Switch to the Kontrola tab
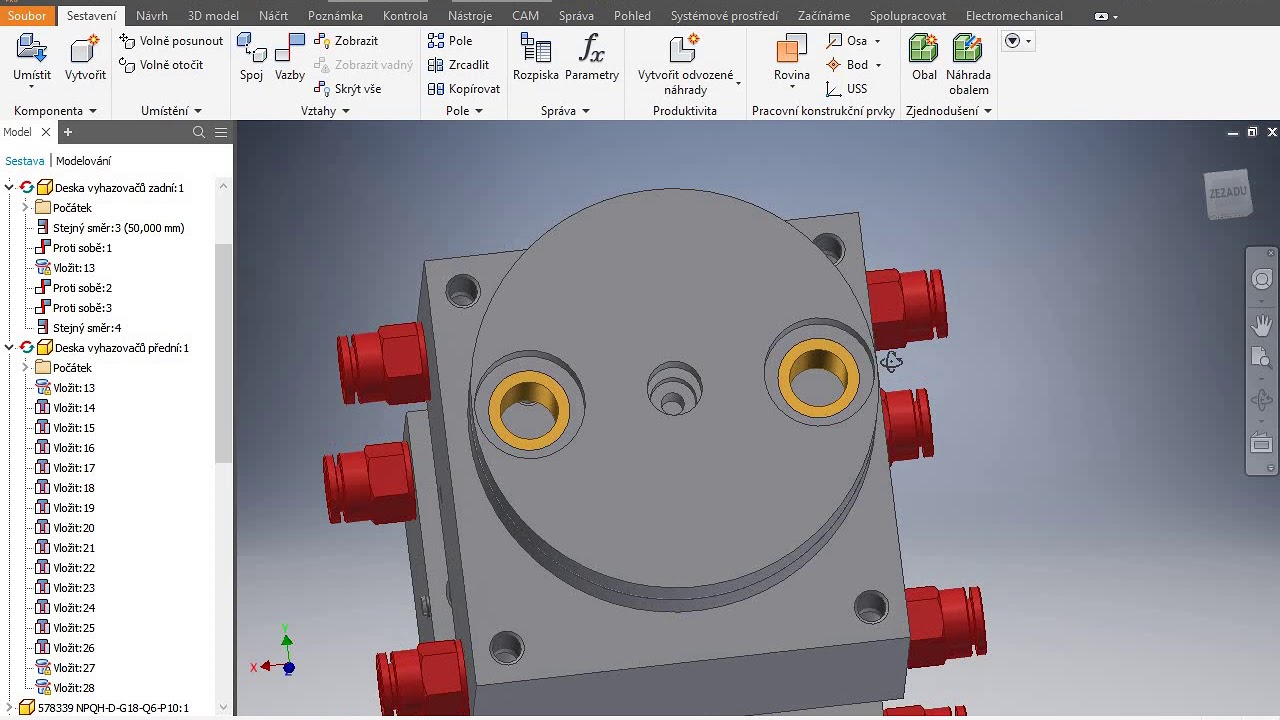1280x720 pixels. (x=405, y=16)
